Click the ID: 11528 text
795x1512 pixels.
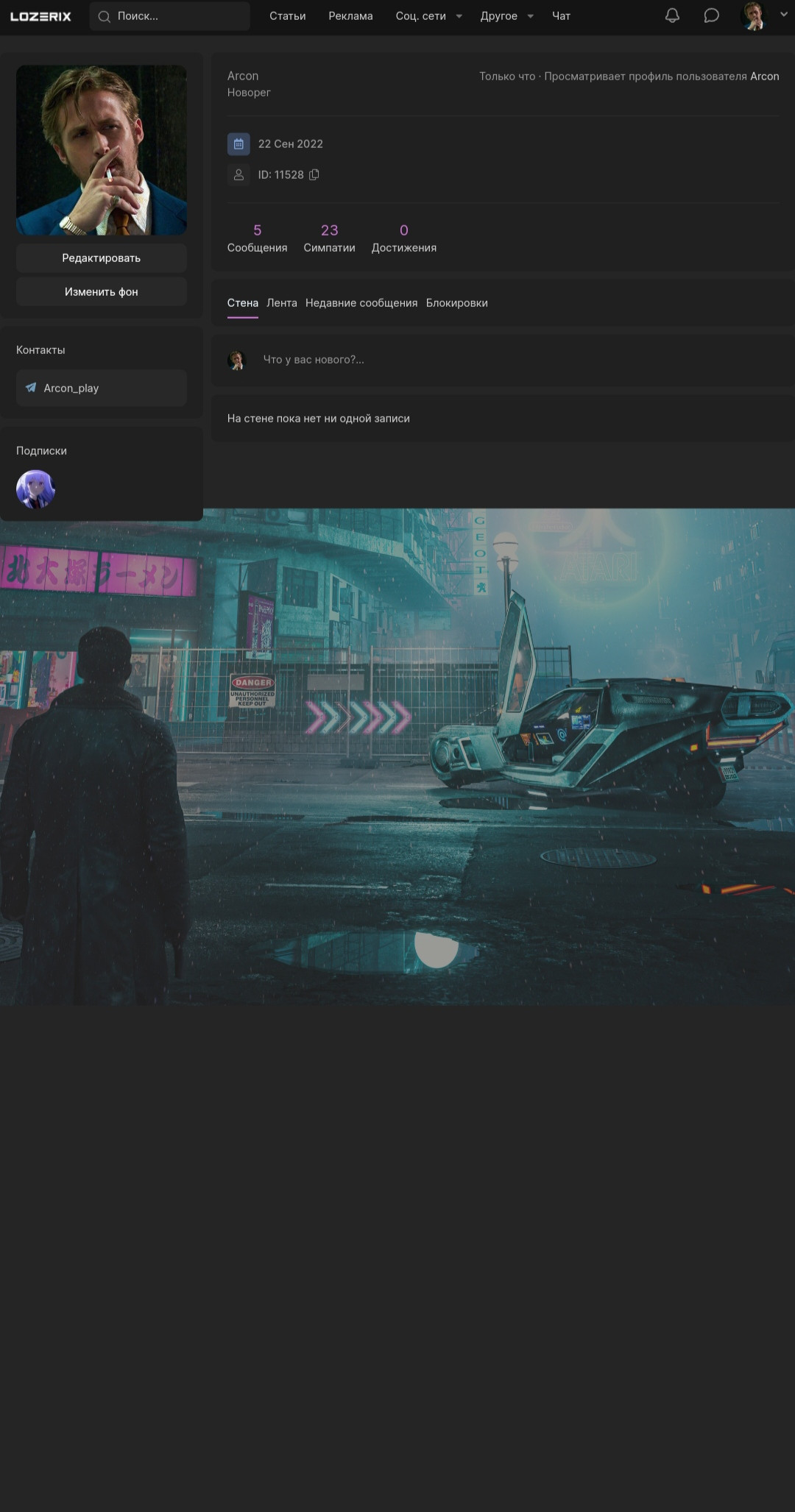pyautogui.click(x=281, y=175)
